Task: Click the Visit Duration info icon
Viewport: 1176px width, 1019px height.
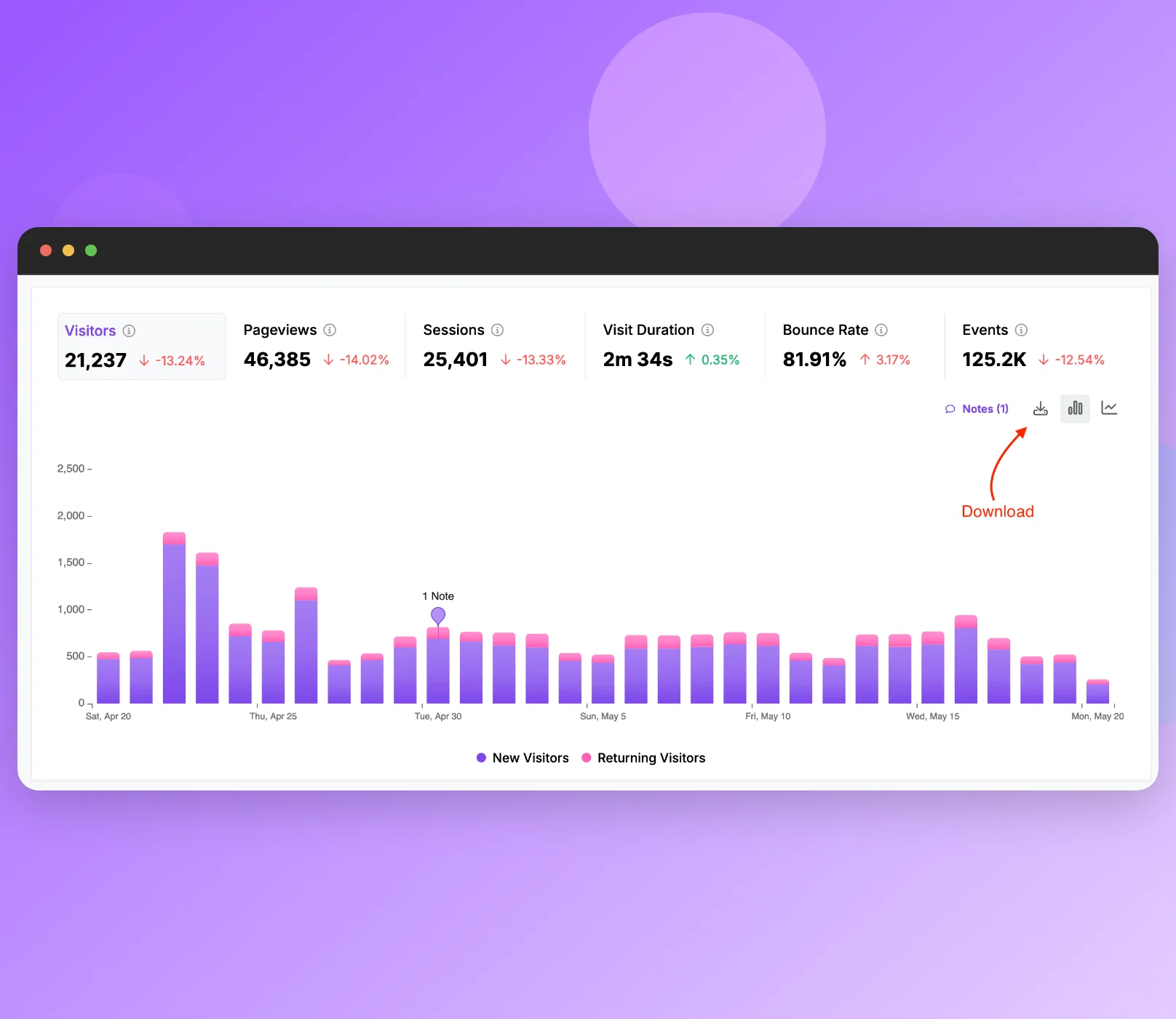Action: (707, 330)
